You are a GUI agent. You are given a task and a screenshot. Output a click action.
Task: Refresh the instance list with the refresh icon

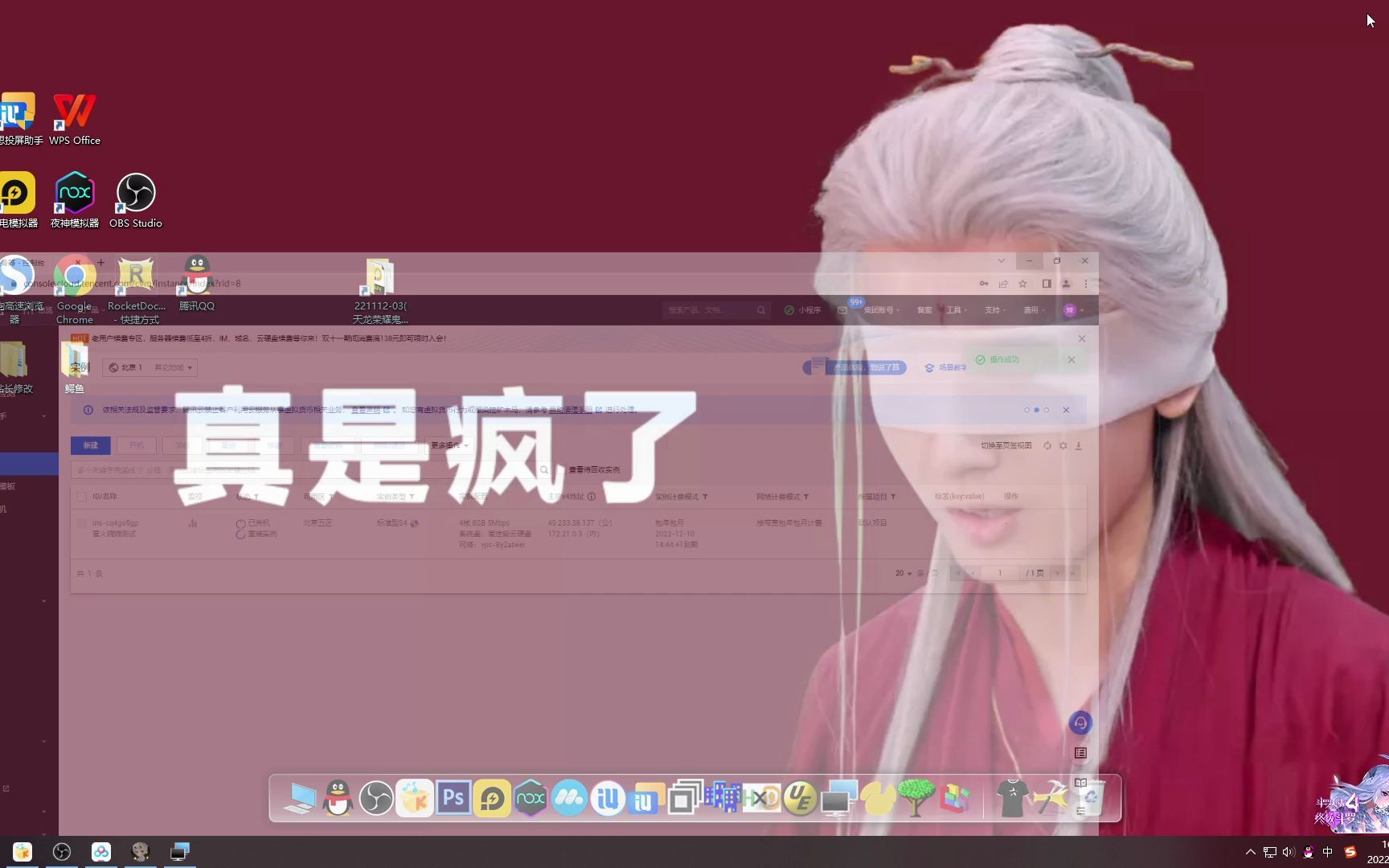tap(1047, 445)
